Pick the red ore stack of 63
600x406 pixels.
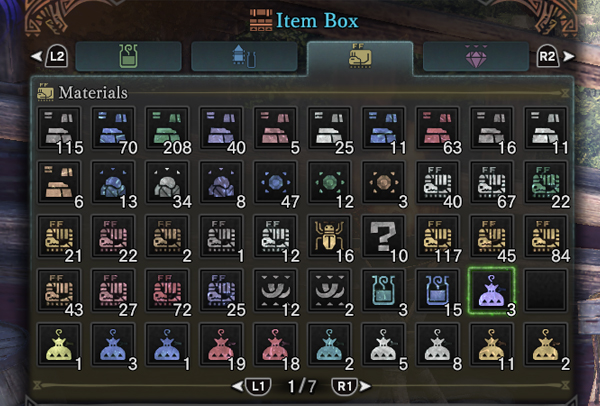pos(437,129)
